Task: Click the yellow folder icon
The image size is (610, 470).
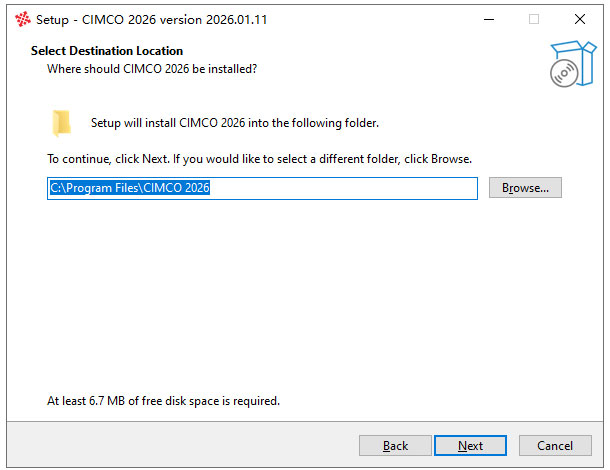Action: point(61,123)
